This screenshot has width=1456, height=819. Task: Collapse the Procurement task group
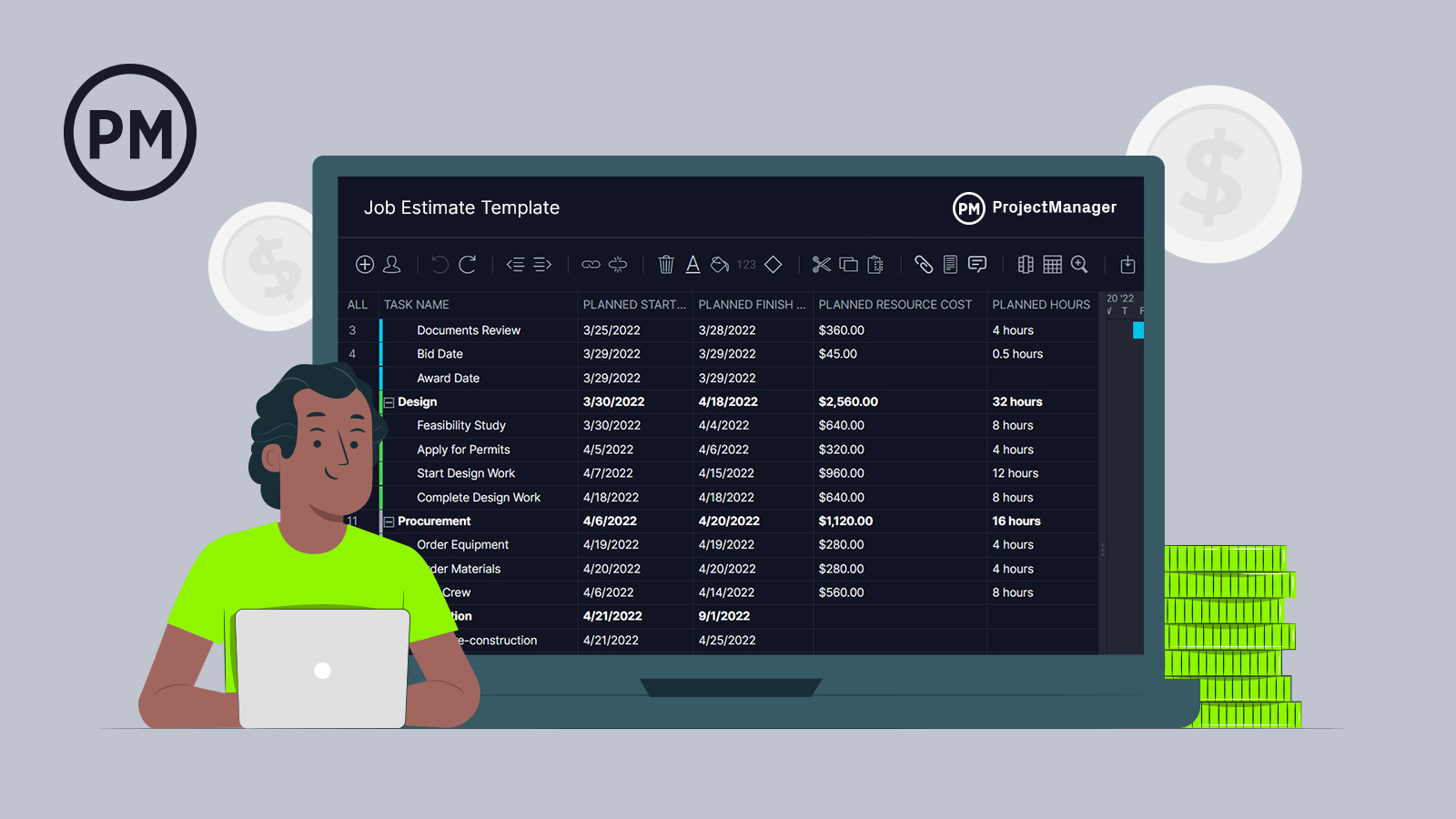[389, 521]
